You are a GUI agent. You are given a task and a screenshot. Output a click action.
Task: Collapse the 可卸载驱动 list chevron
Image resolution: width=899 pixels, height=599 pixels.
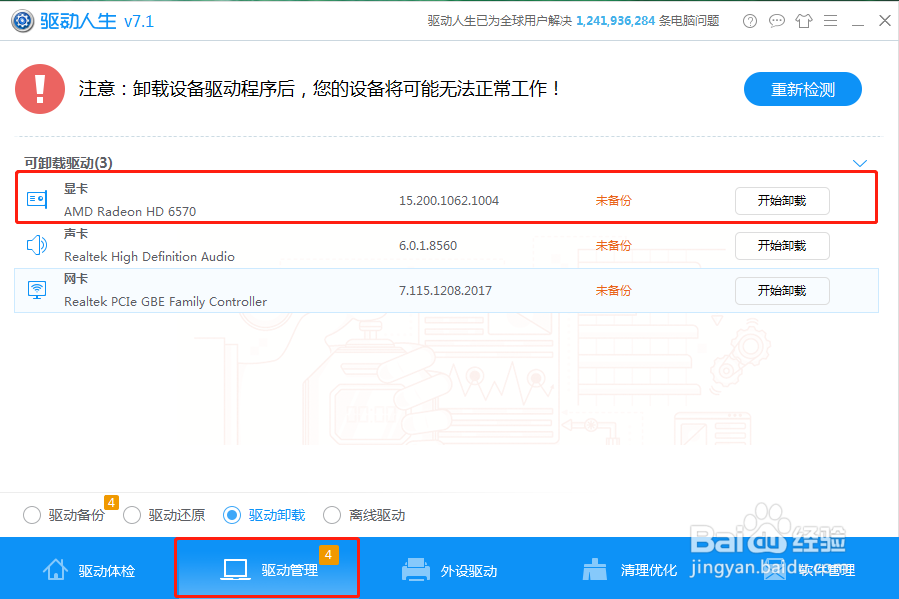tap(859, 163)
